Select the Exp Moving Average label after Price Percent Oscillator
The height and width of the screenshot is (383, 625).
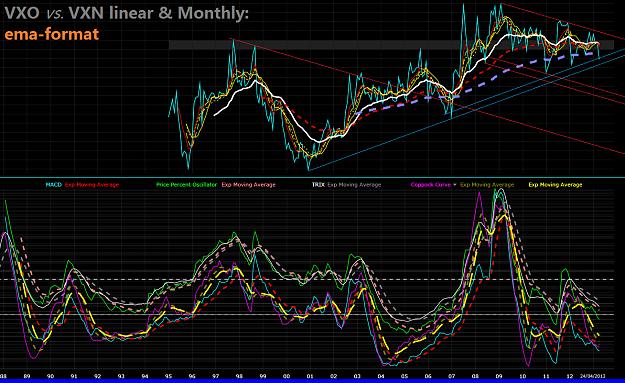pos(248,185)
